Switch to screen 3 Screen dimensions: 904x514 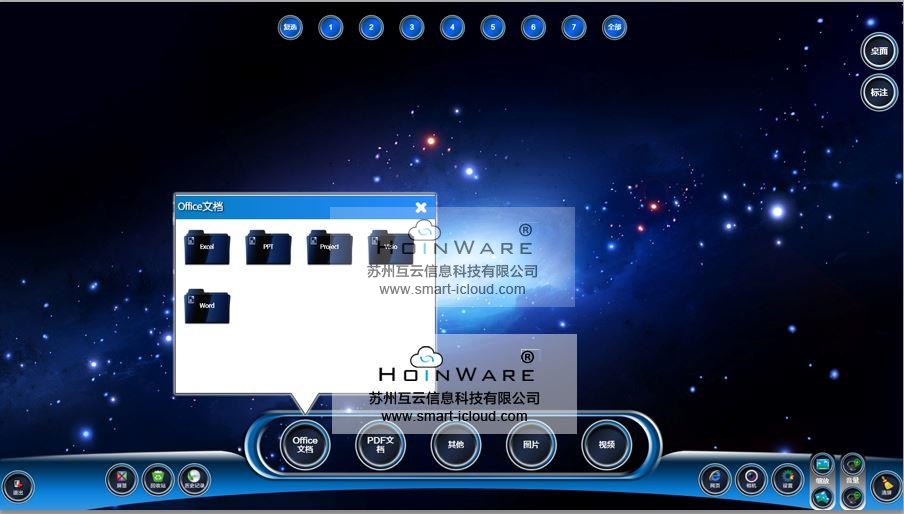(x=412, y=27)
